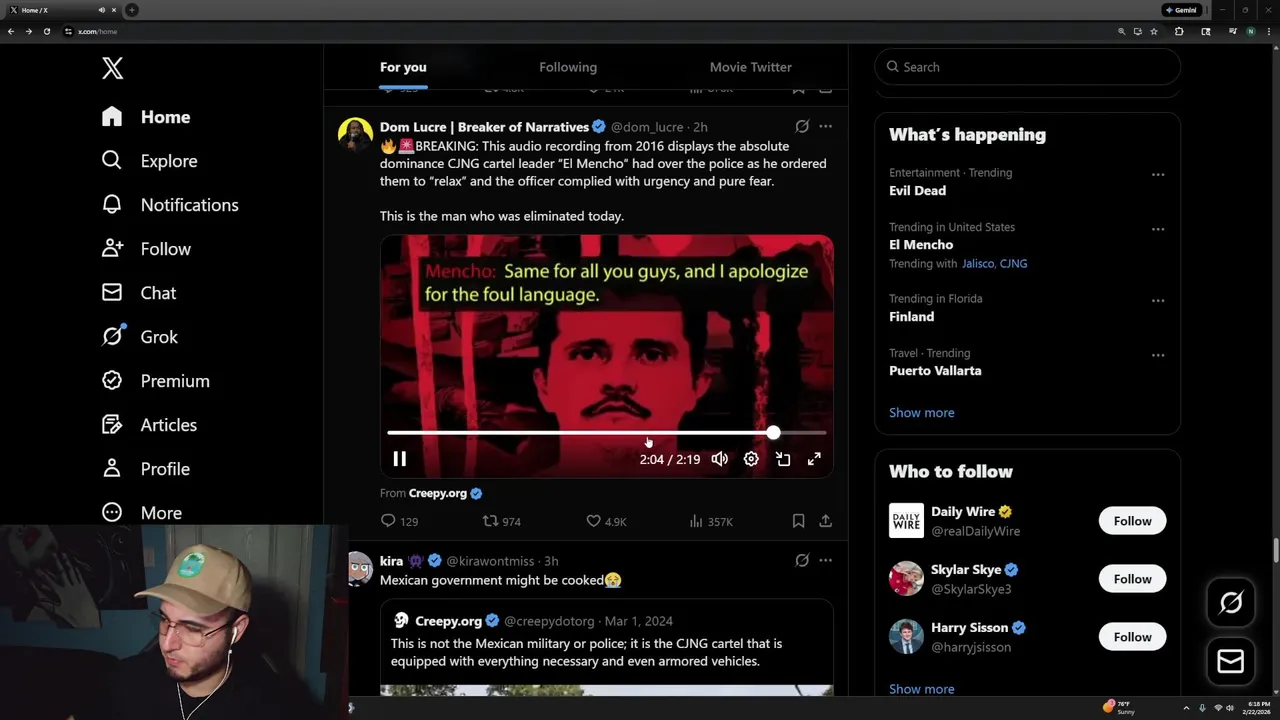The width and height of the screenshot is (1280, 720).
Task: Follow Harry Sisson account
Action: [1132, 637]
